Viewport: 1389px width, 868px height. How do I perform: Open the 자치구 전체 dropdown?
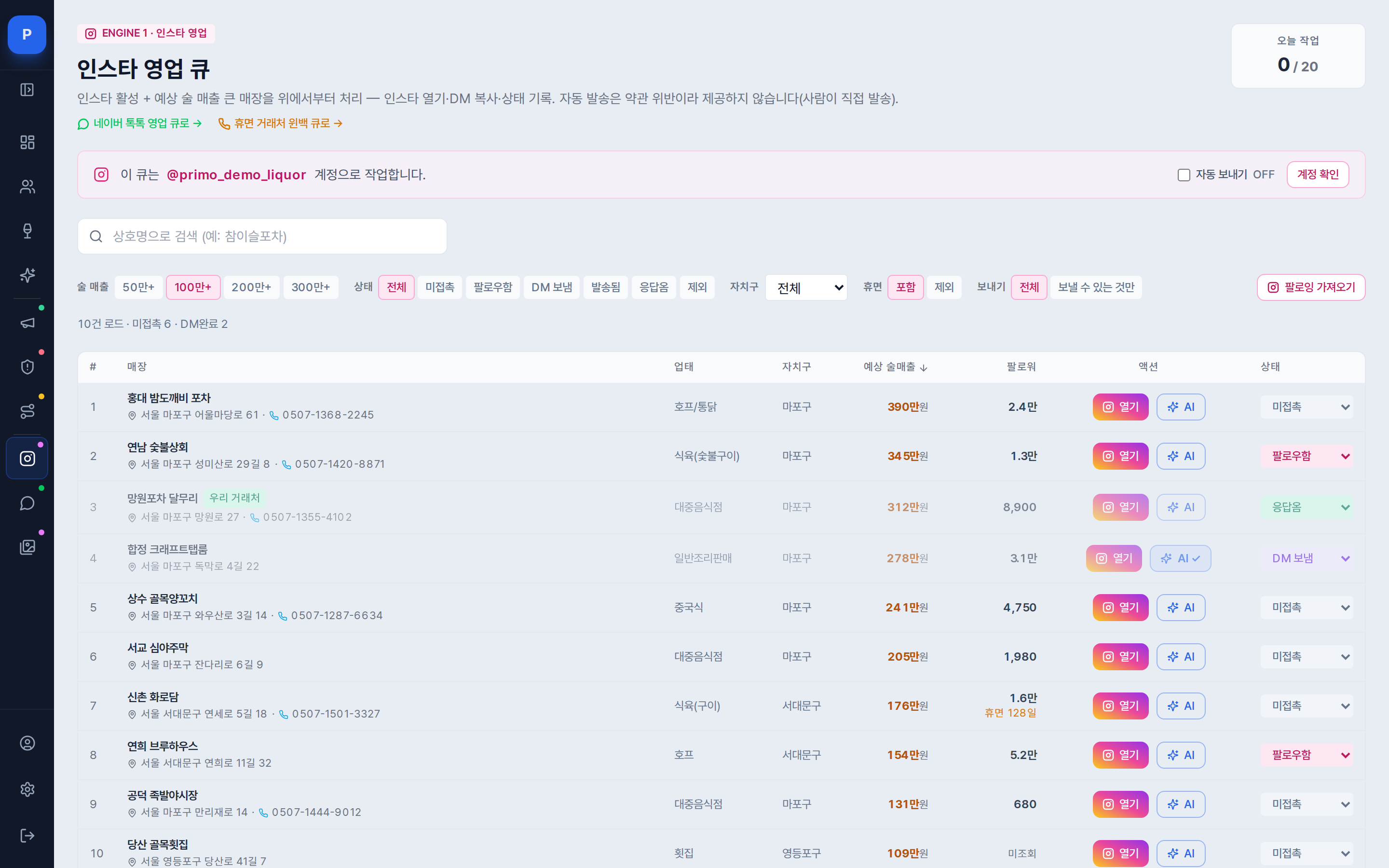(806, 287)
